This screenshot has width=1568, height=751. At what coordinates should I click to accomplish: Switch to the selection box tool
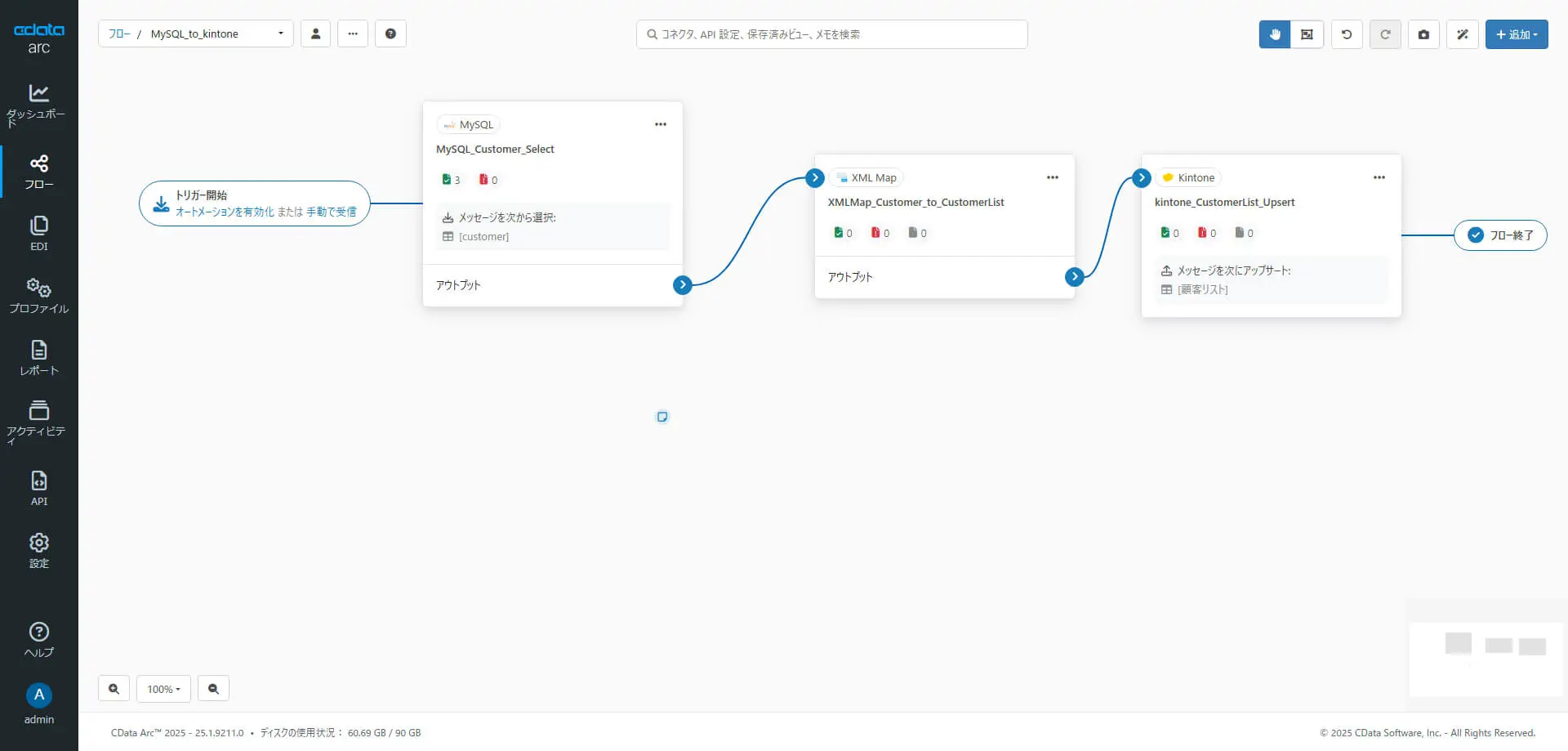1307,34
